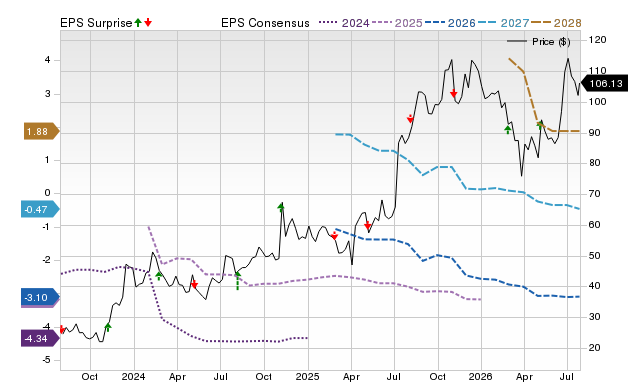This screenshot has height=382, width=640.
Task: Click the -3.10 consensus value tag
Action: click(x=40, y=298)
